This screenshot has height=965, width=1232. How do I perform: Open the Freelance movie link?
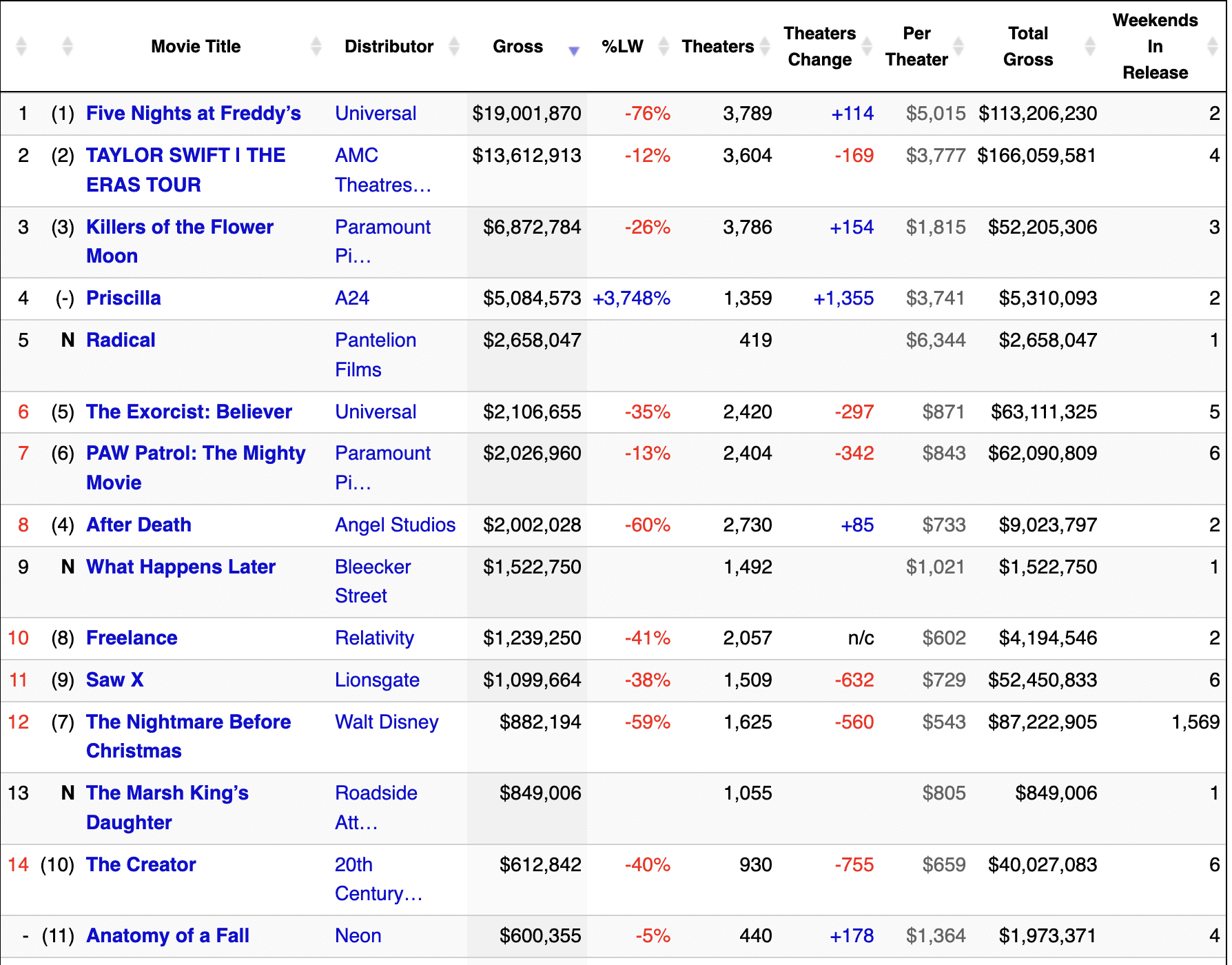point(132,638)
